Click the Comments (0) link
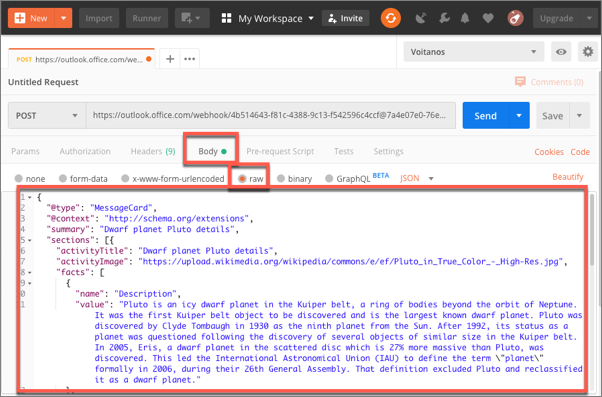 (x=549, y=82)
